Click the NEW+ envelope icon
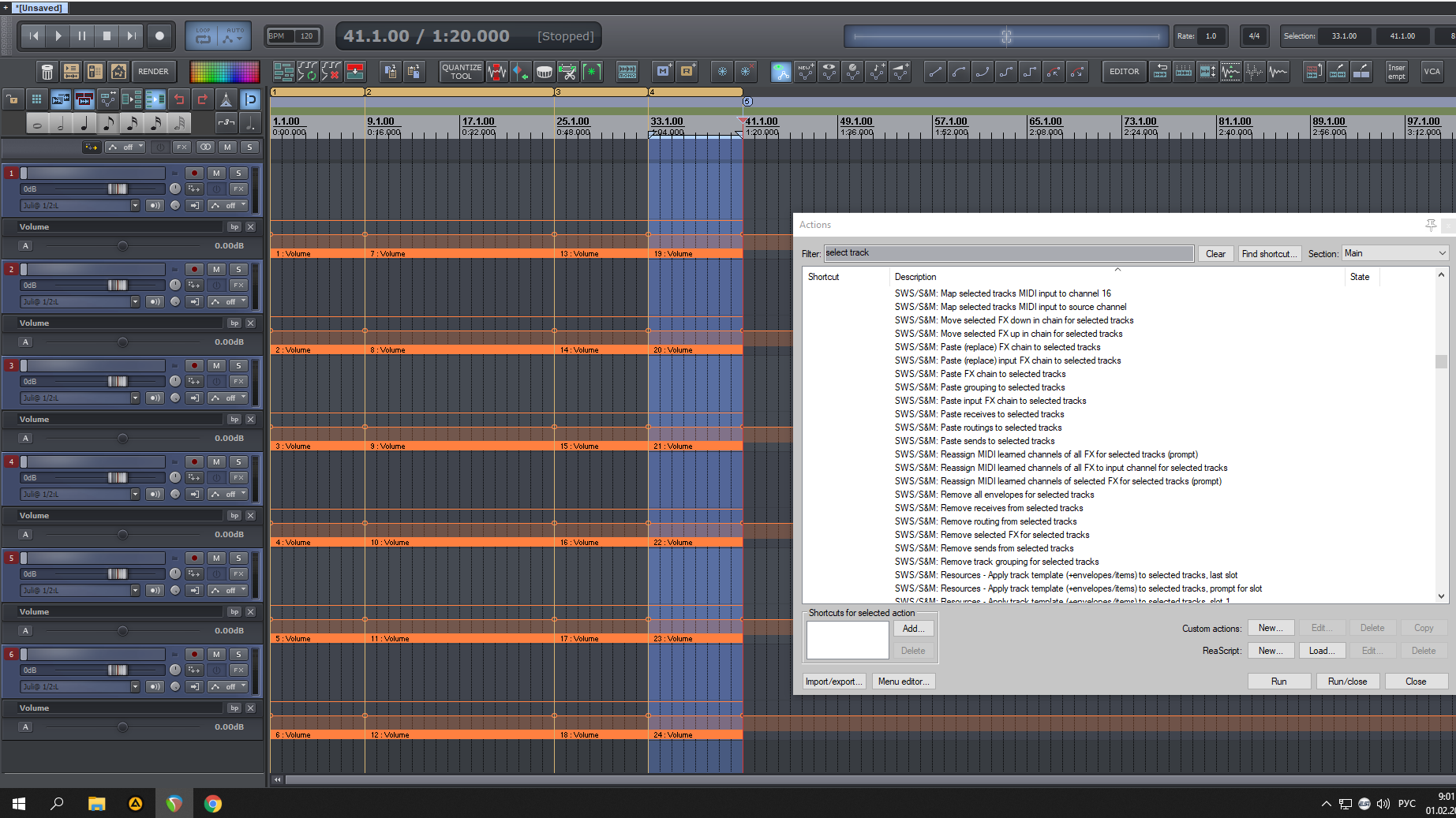1456x818 pixels. click(x=805, y=72)
